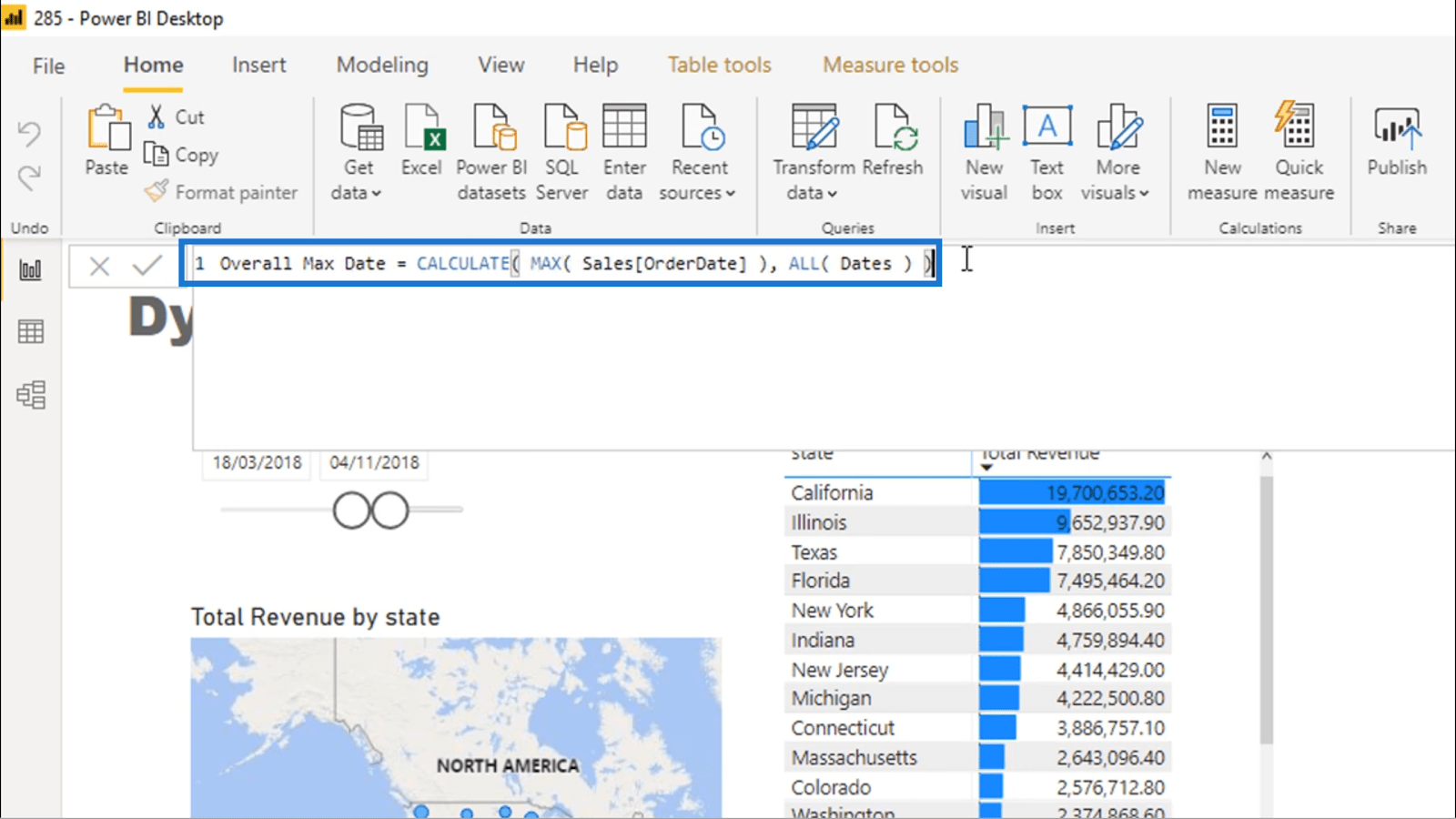
Task: Open the View ribbon tab
Action: [x=501, y=65]
